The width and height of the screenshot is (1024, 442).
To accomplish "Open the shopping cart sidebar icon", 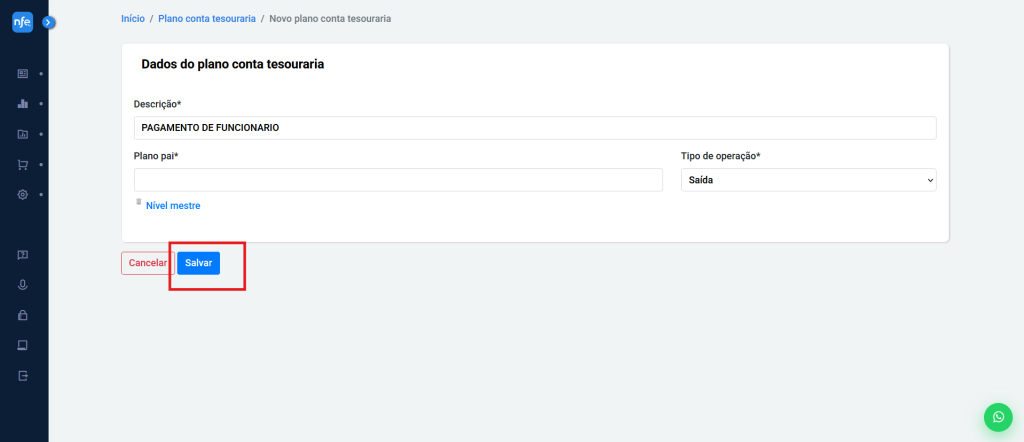I will 23,164.
